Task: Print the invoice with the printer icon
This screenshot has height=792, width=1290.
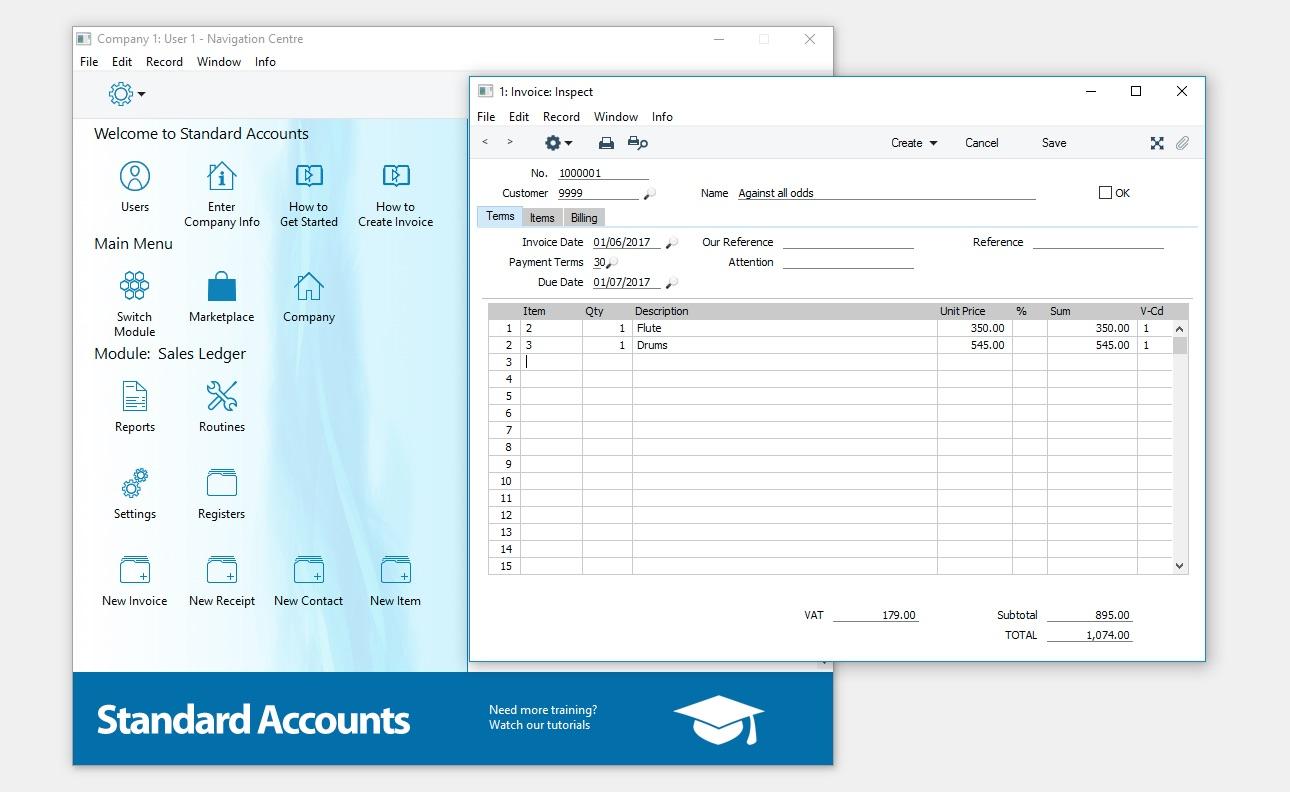Action: (606, 143)
